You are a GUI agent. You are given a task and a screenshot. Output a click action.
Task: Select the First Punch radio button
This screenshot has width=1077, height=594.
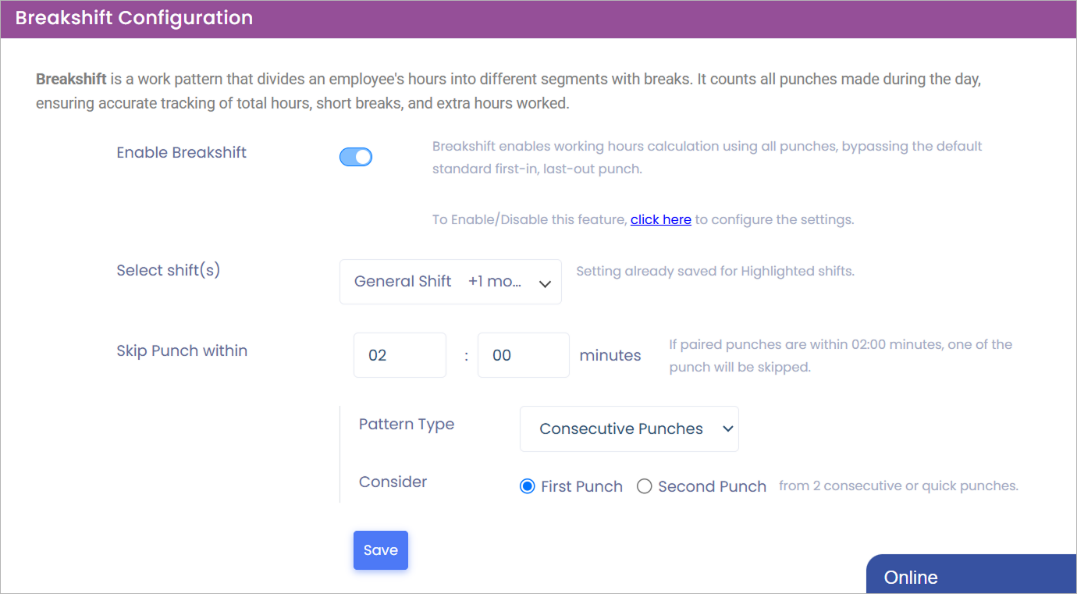pyautogui.click(x=528, y=487)
